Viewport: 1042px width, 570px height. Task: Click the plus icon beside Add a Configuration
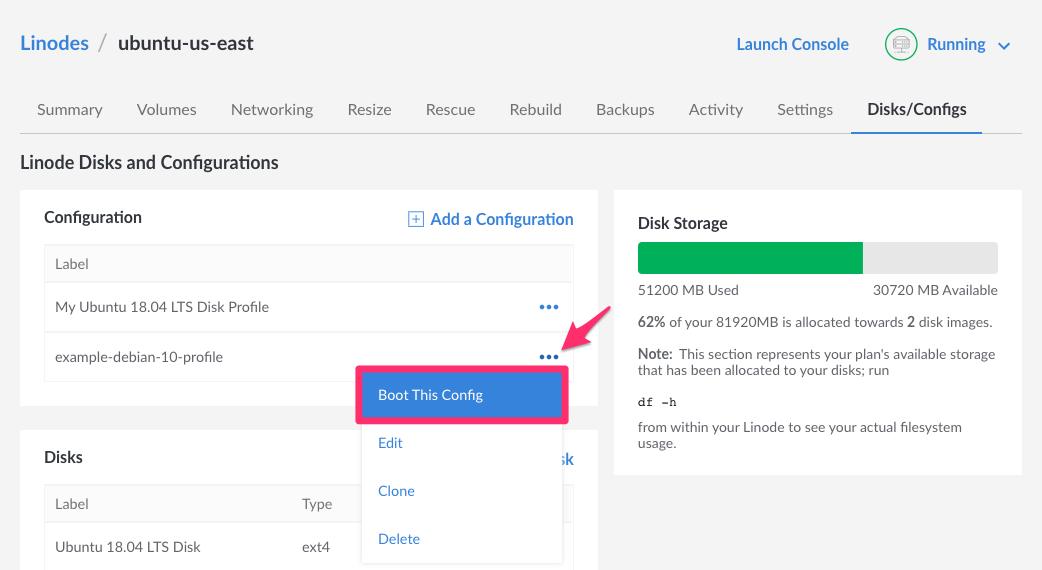[x=416, y=220]
